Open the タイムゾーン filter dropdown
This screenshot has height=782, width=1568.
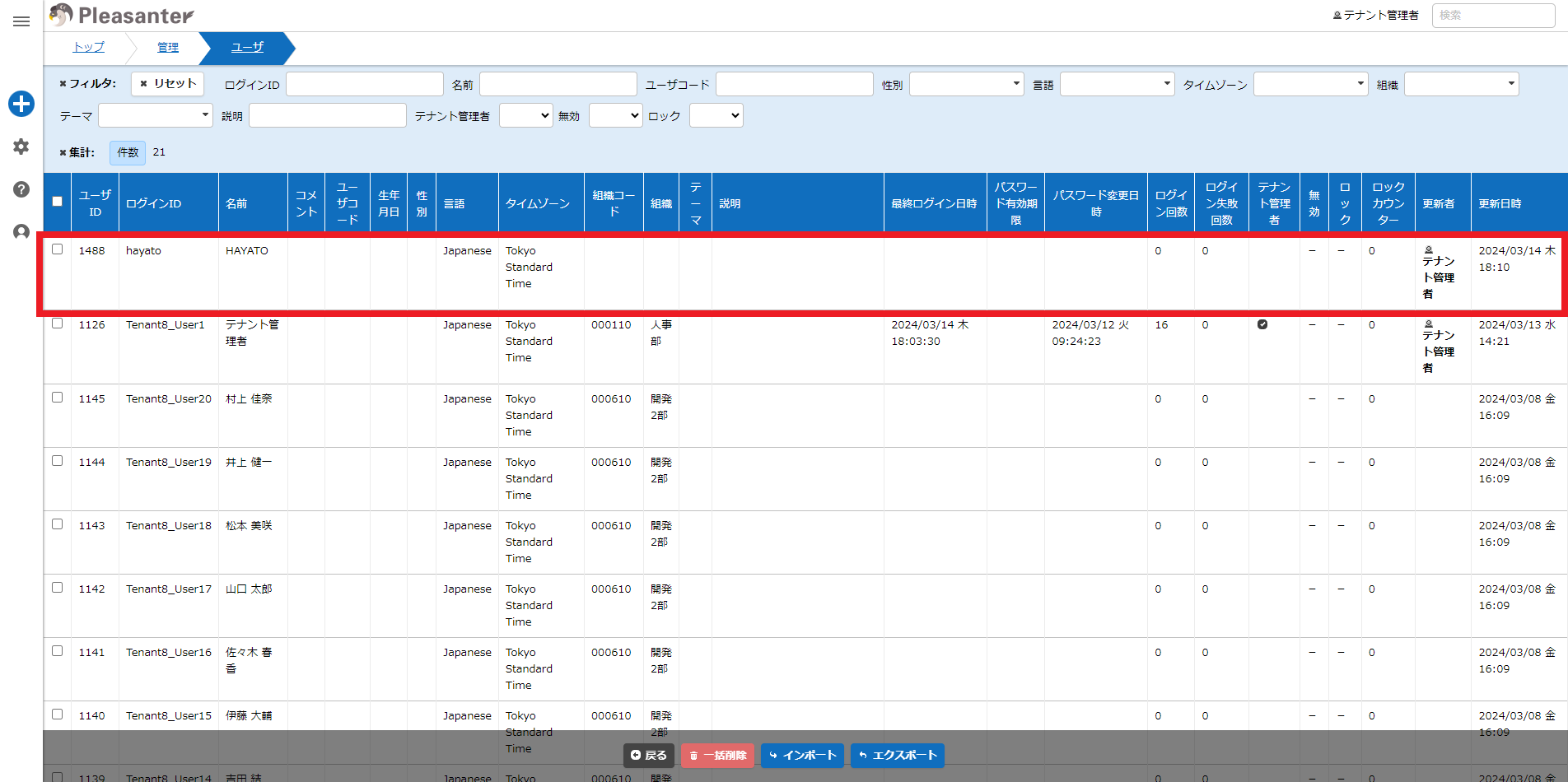(x=1311, y=84)
